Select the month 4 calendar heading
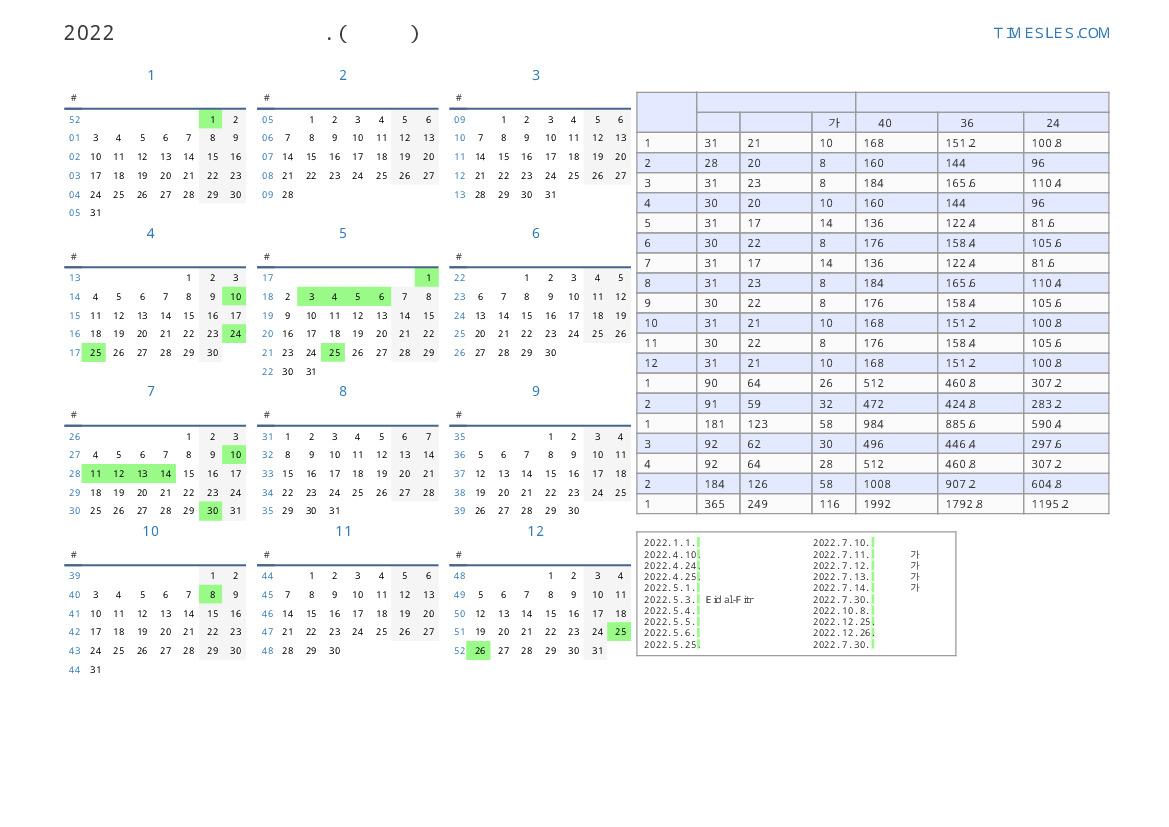Image resolution: width=1169 pixels, height=827 pixels. (x=151, y=233)
